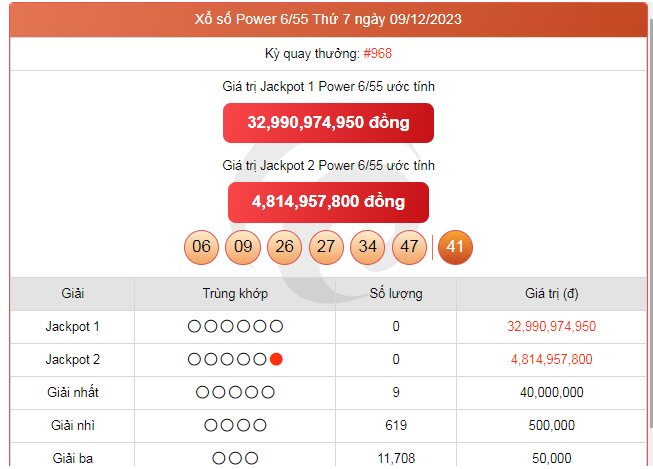Click the 4,814,957,800 đồng jackpot button

tap(328, 202)
